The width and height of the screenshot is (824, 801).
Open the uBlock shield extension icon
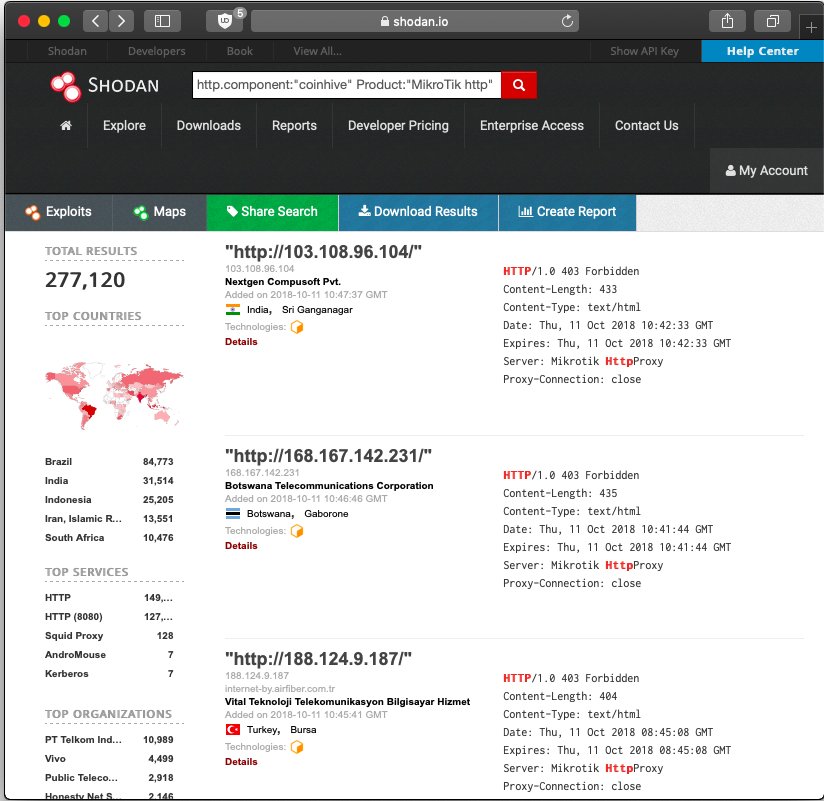click(225, 21)
